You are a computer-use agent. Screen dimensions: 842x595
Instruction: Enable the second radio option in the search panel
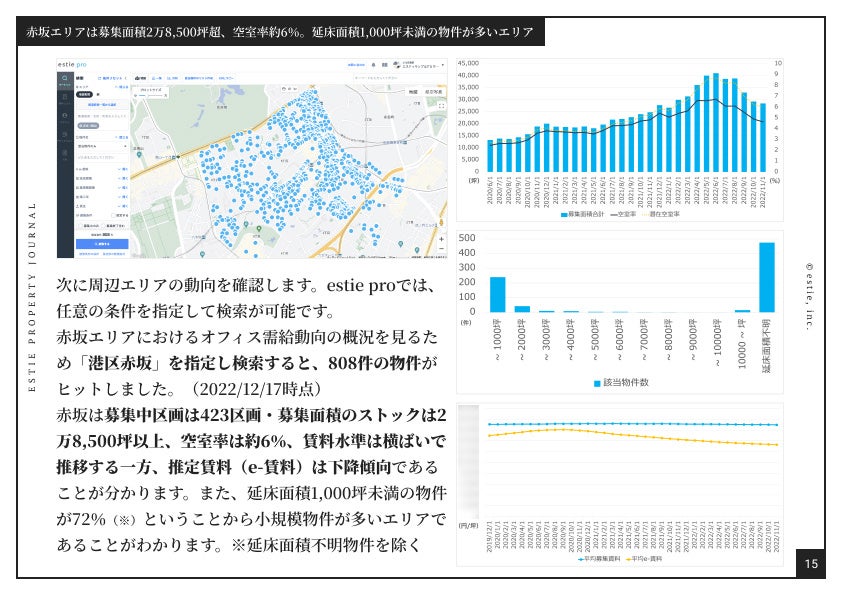[102, 224]
